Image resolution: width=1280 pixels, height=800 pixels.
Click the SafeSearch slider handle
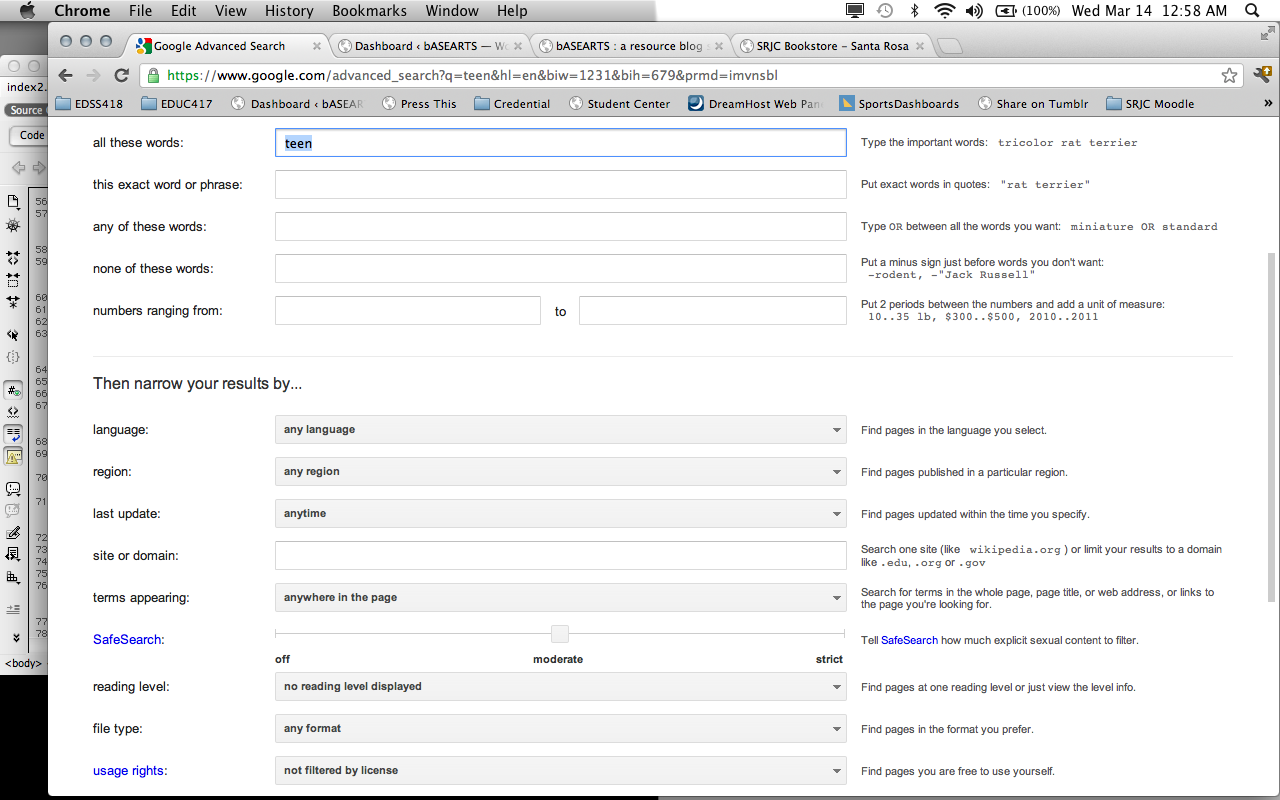pyautogui.click(x=560, y=634)
